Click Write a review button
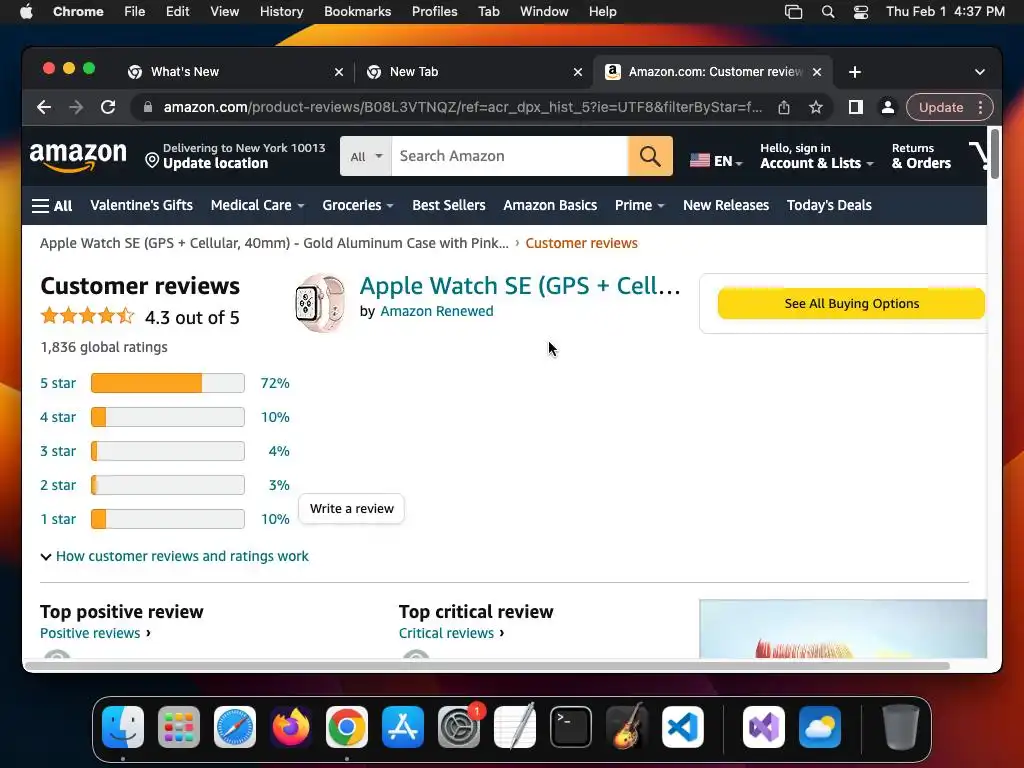 click(x=351, y=509)
